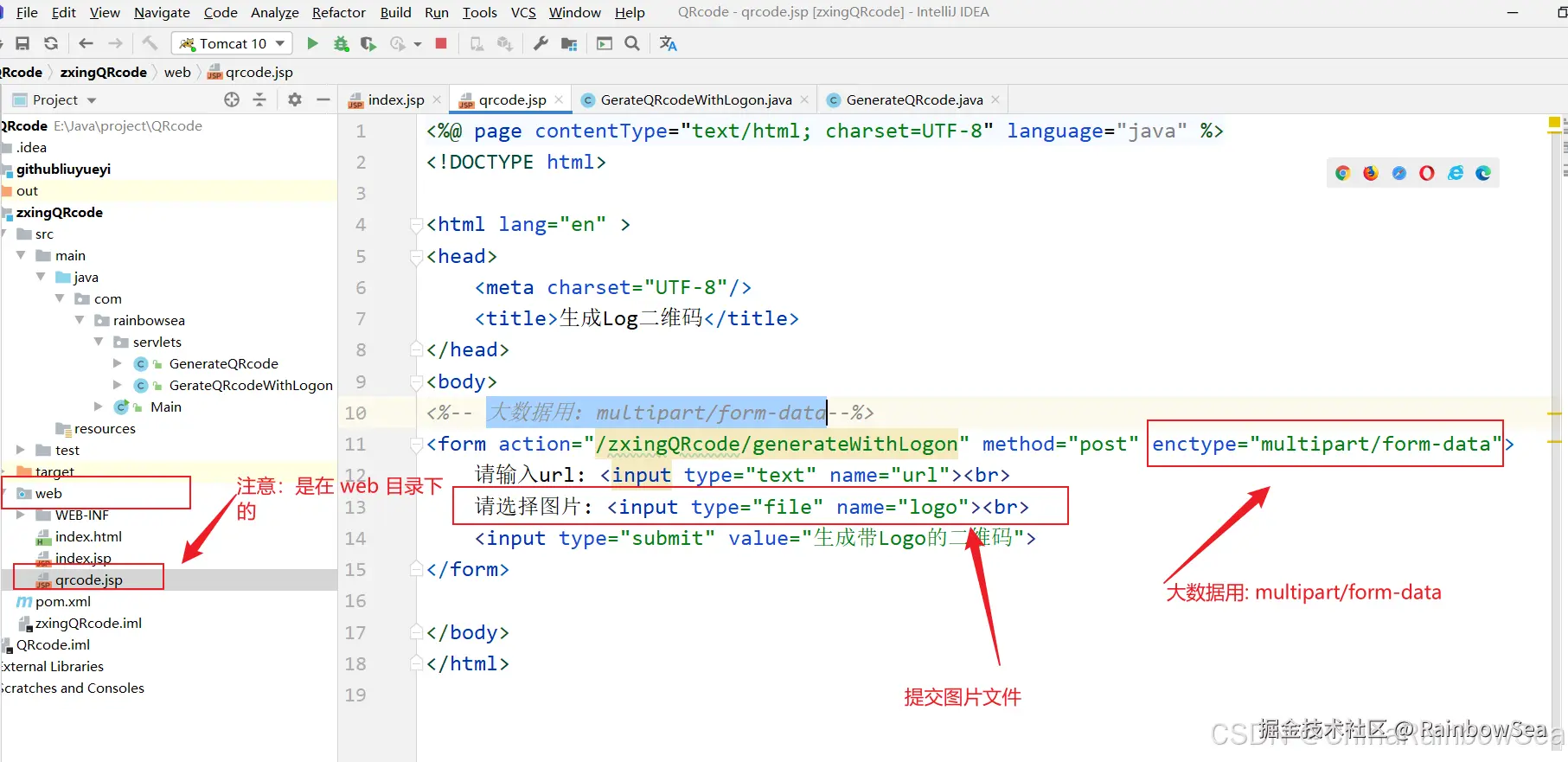
Task: Click the Save All toolbar icon
Action: click(23, 43)
